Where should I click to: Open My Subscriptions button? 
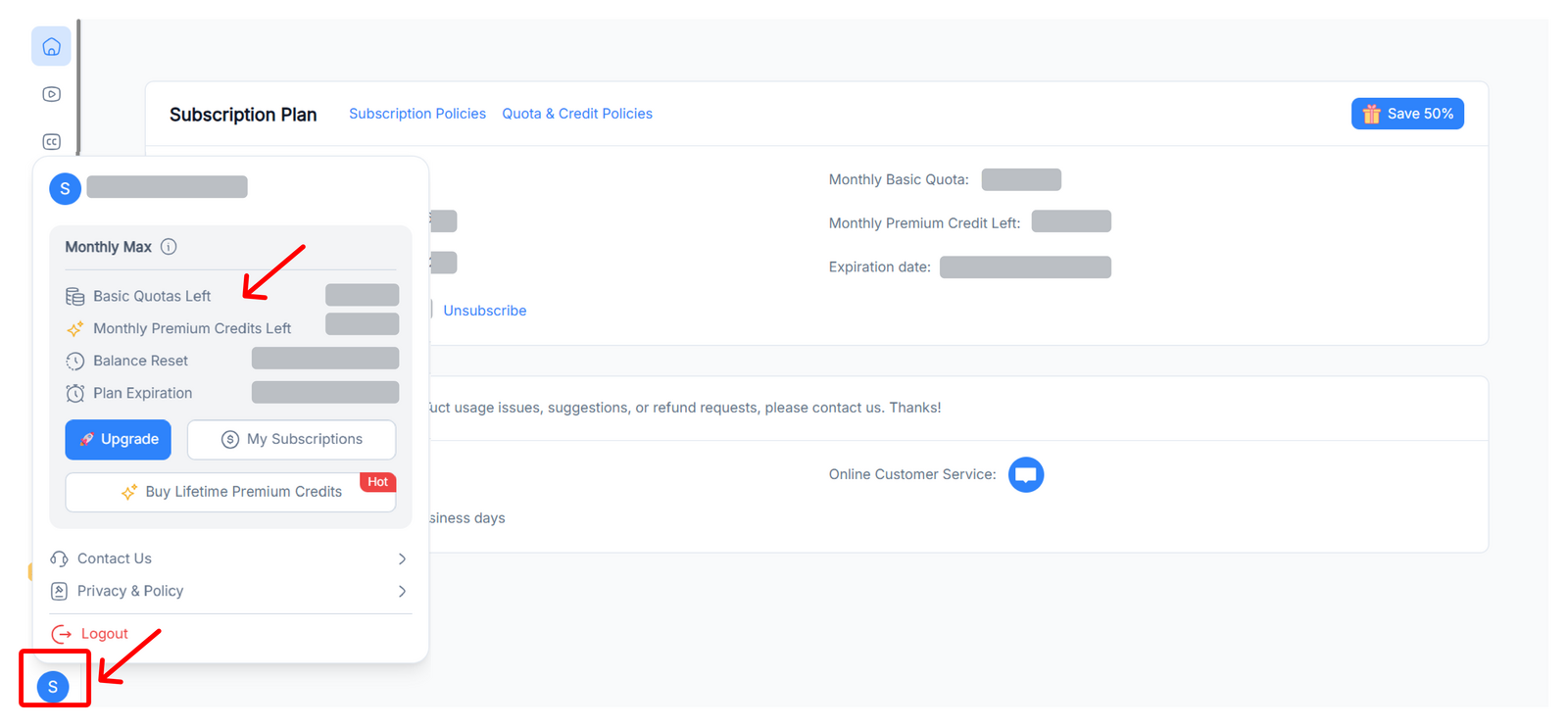(x=291, y=439)
